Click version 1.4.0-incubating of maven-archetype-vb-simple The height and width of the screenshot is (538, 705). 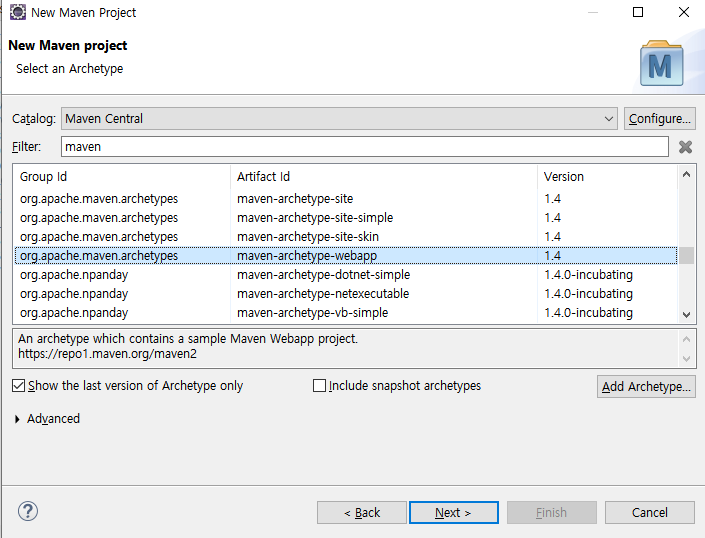point(589,312)
